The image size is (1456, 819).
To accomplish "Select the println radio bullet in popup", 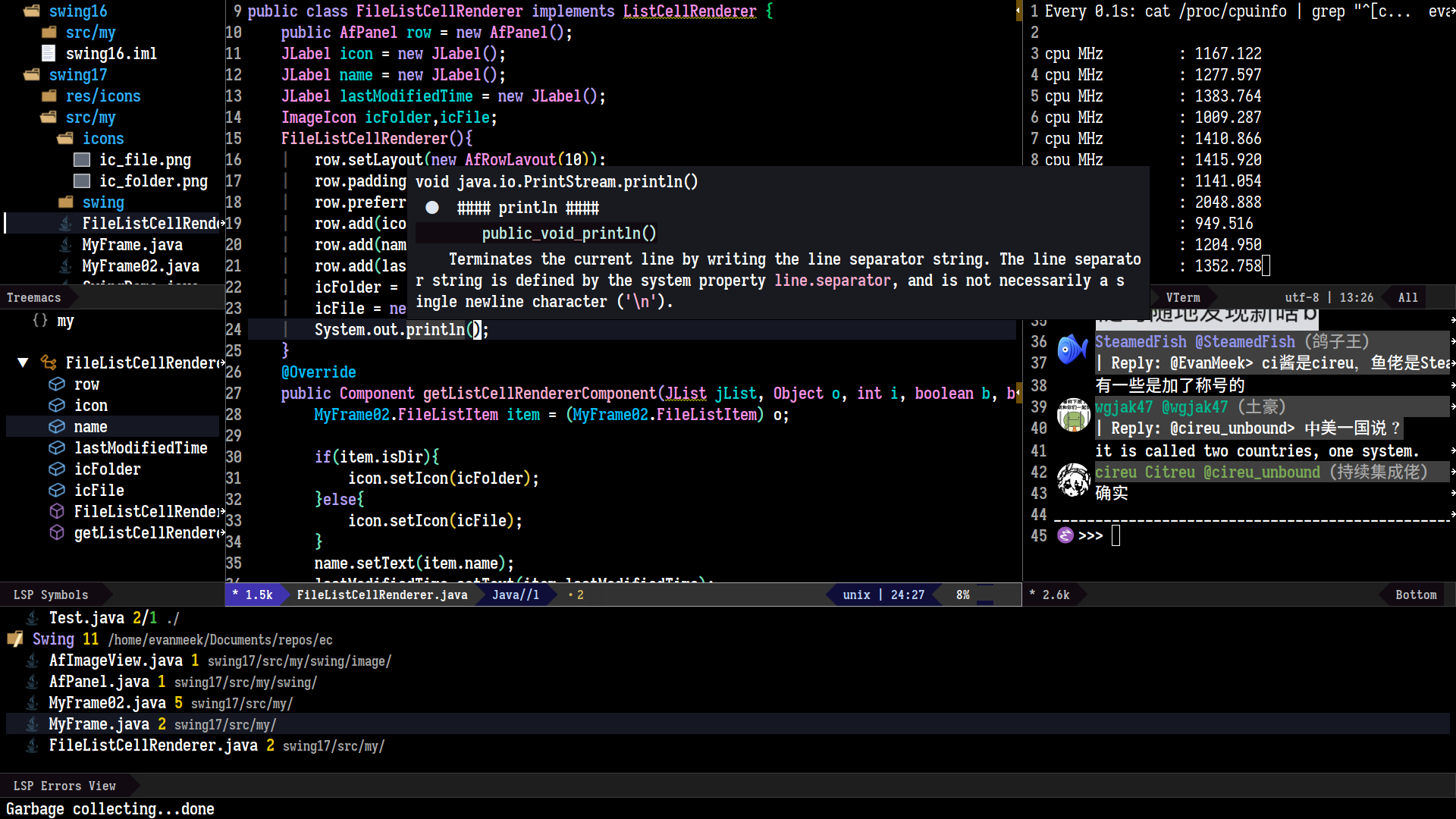I will click(432, 208).
